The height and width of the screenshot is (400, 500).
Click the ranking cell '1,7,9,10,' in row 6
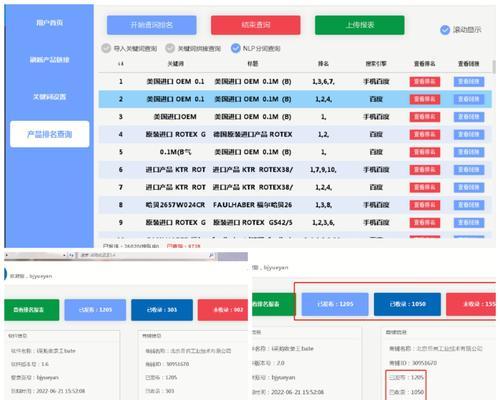[x=323, y=170]
